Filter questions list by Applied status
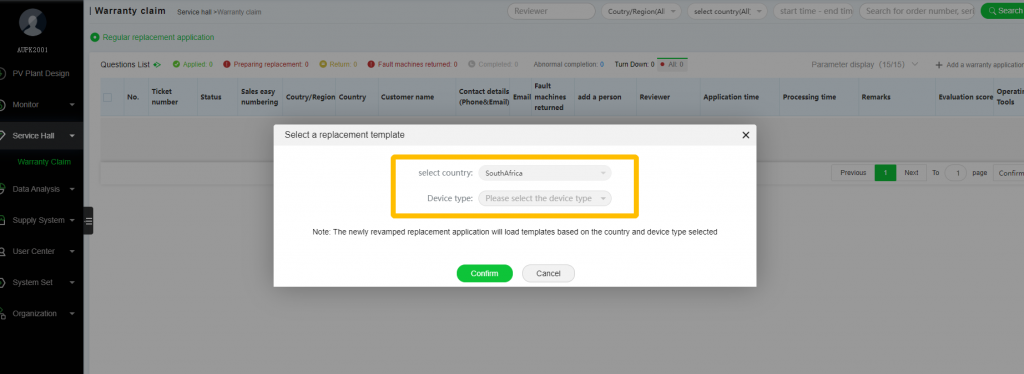This screenshot has width=1024, height=374. tap(193, 65)
